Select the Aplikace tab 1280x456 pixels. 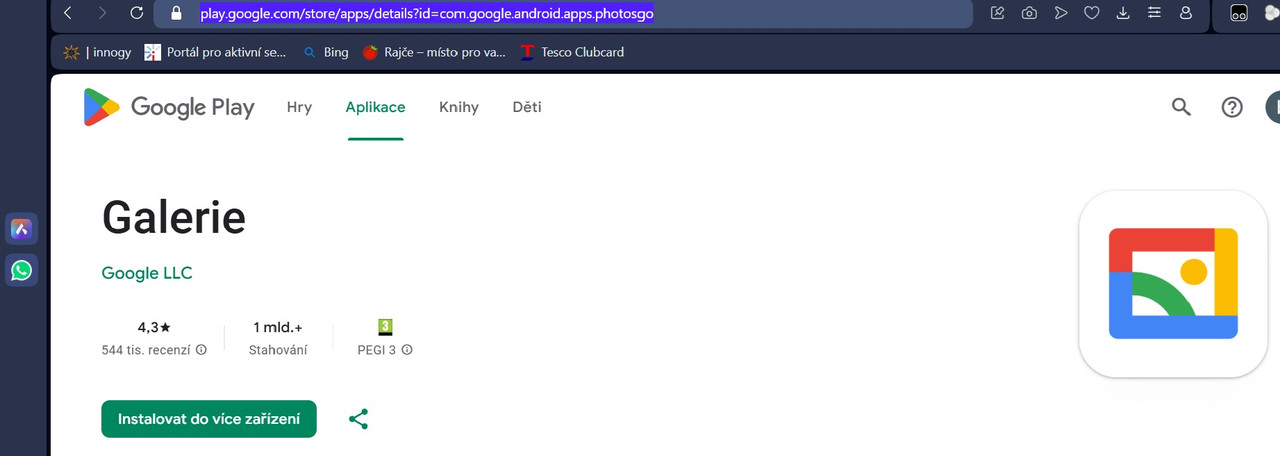tap(375, 107)
